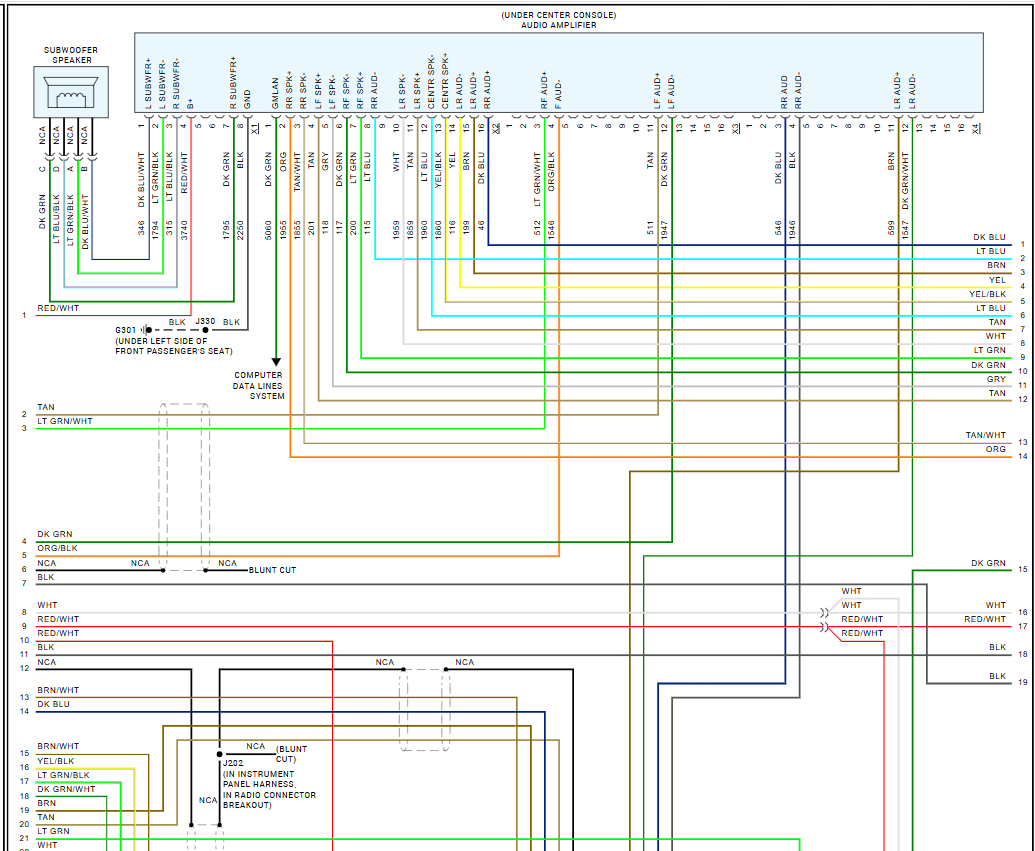Click the TAN/WHT label at right pin 13
Screen dimensions: 1035x851
[x=985, y=436]
